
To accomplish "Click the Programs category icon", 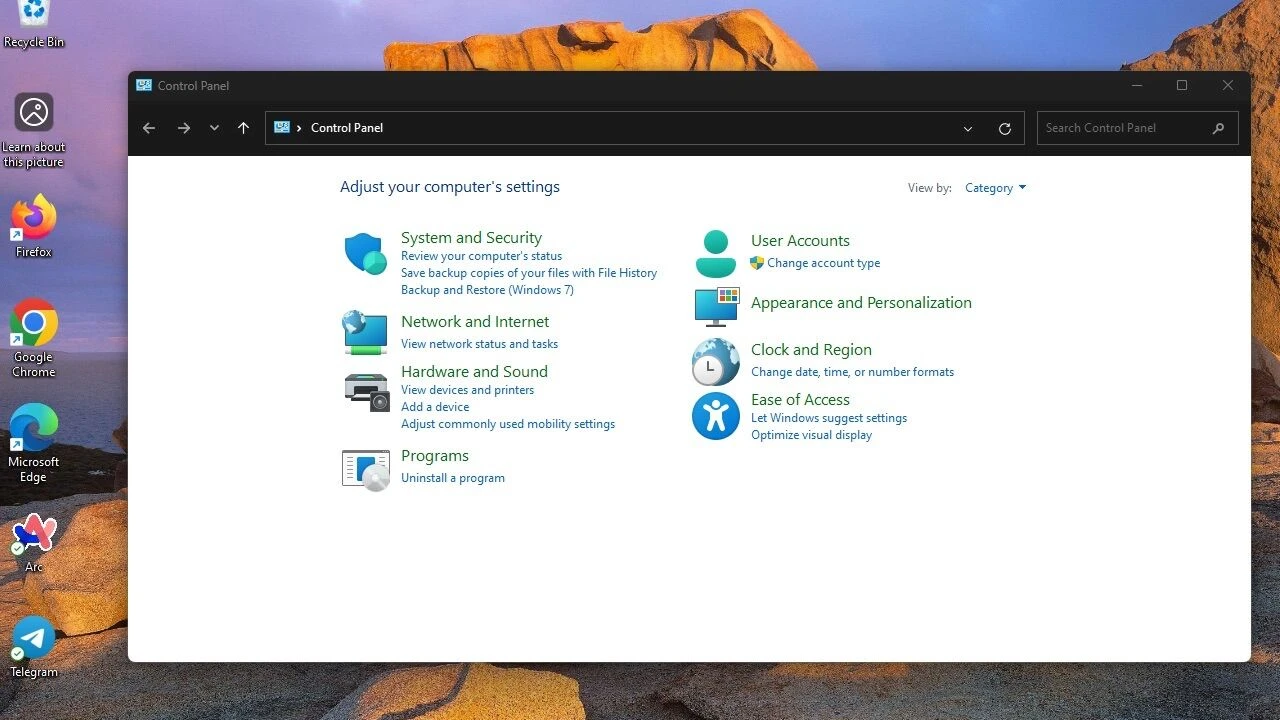I will tap(366, 469).
